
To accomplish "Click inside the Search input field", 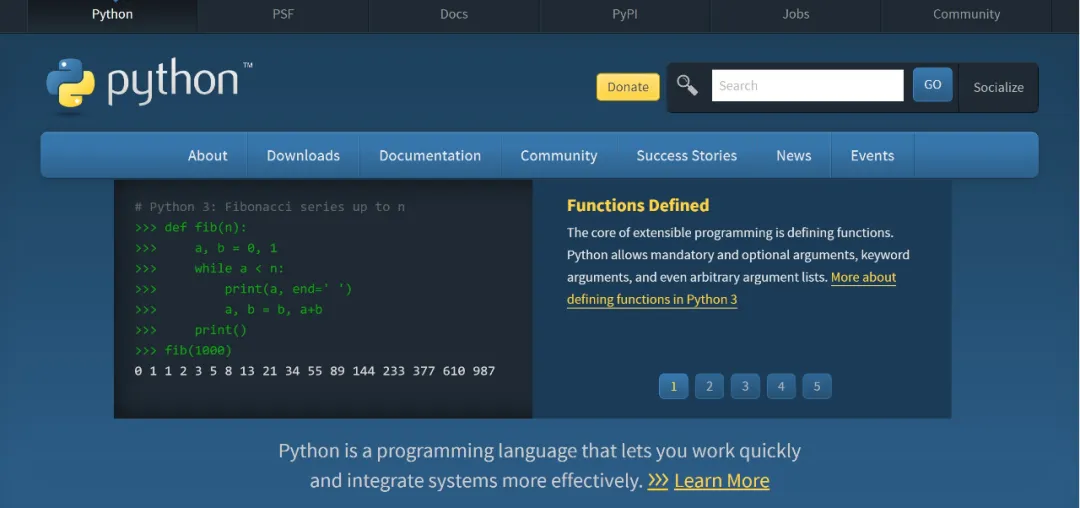I will coord(807,85).
